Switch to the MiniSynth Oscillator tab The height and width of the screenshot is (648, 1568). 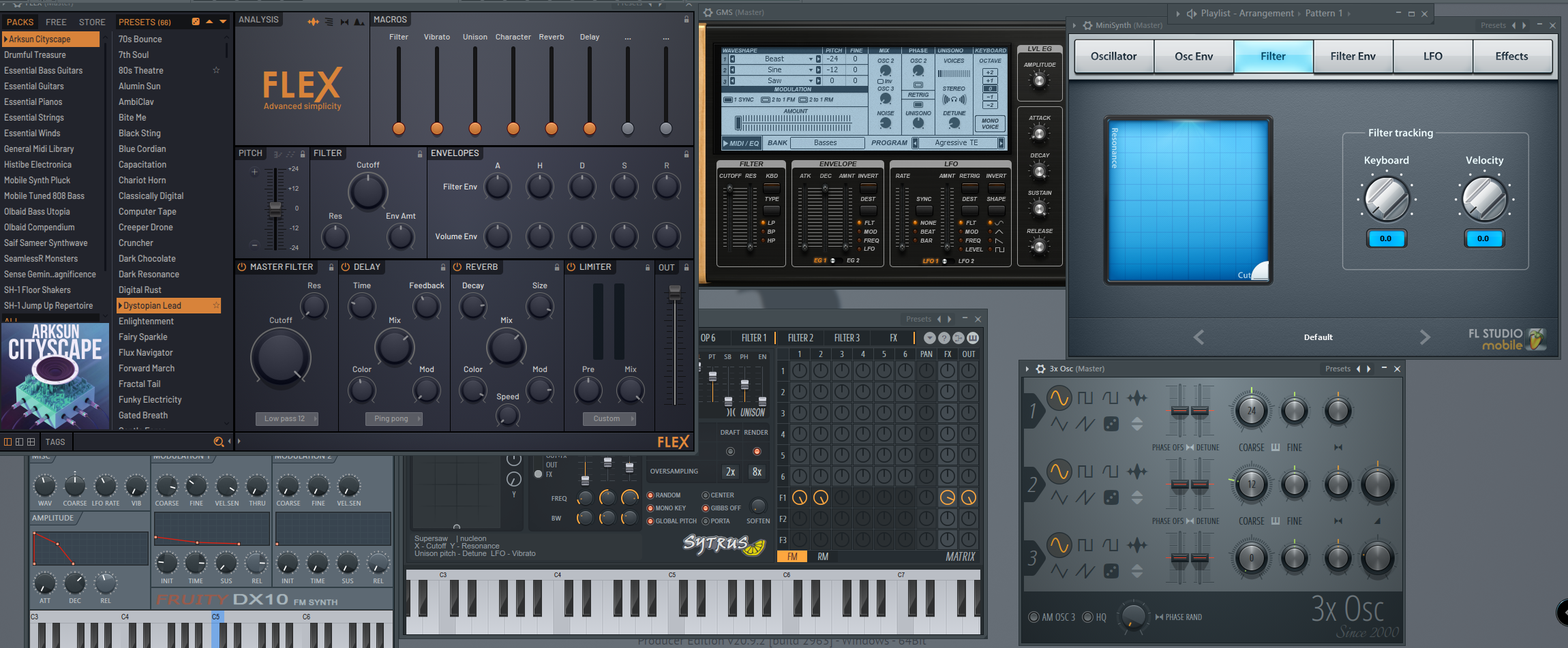(1114, 57)
